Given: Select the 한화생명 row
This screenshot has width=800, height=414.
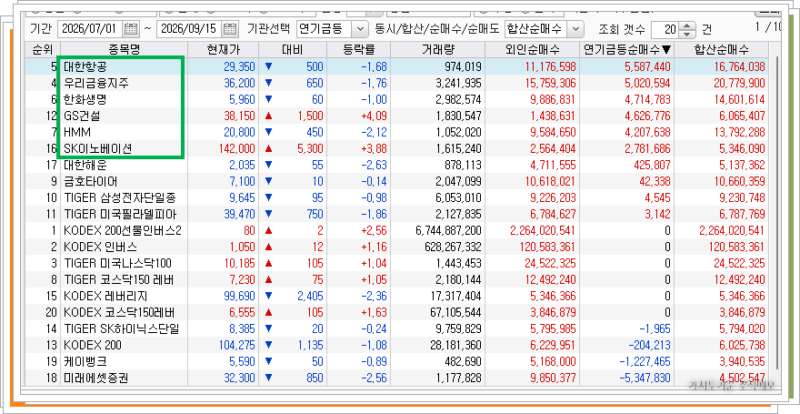Looking at the screenshot, I should pyautogui.click(x=397, y=99).
